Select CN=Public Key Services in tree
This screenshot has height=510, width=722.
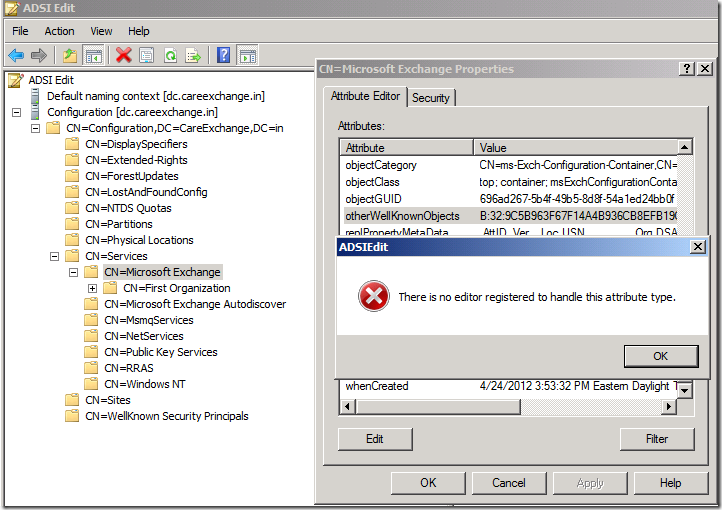(161, 352)
